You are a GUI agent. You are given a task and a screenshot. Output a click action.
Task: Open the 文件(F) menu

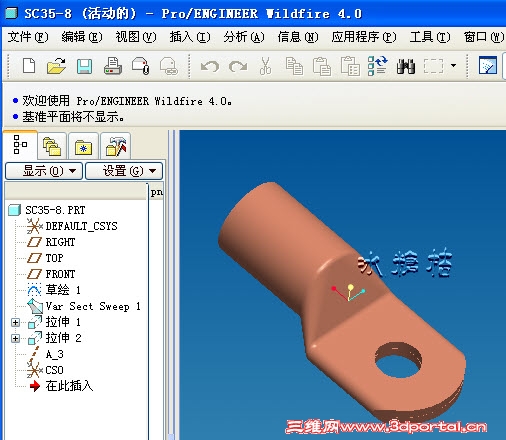(x=28, y=37)
